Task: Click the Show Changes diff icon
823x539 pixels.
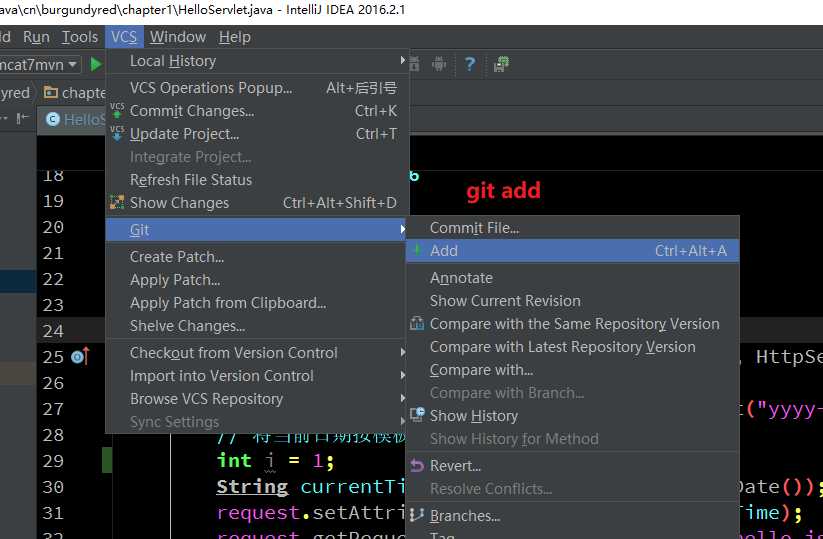Action: tap(117, 202)
